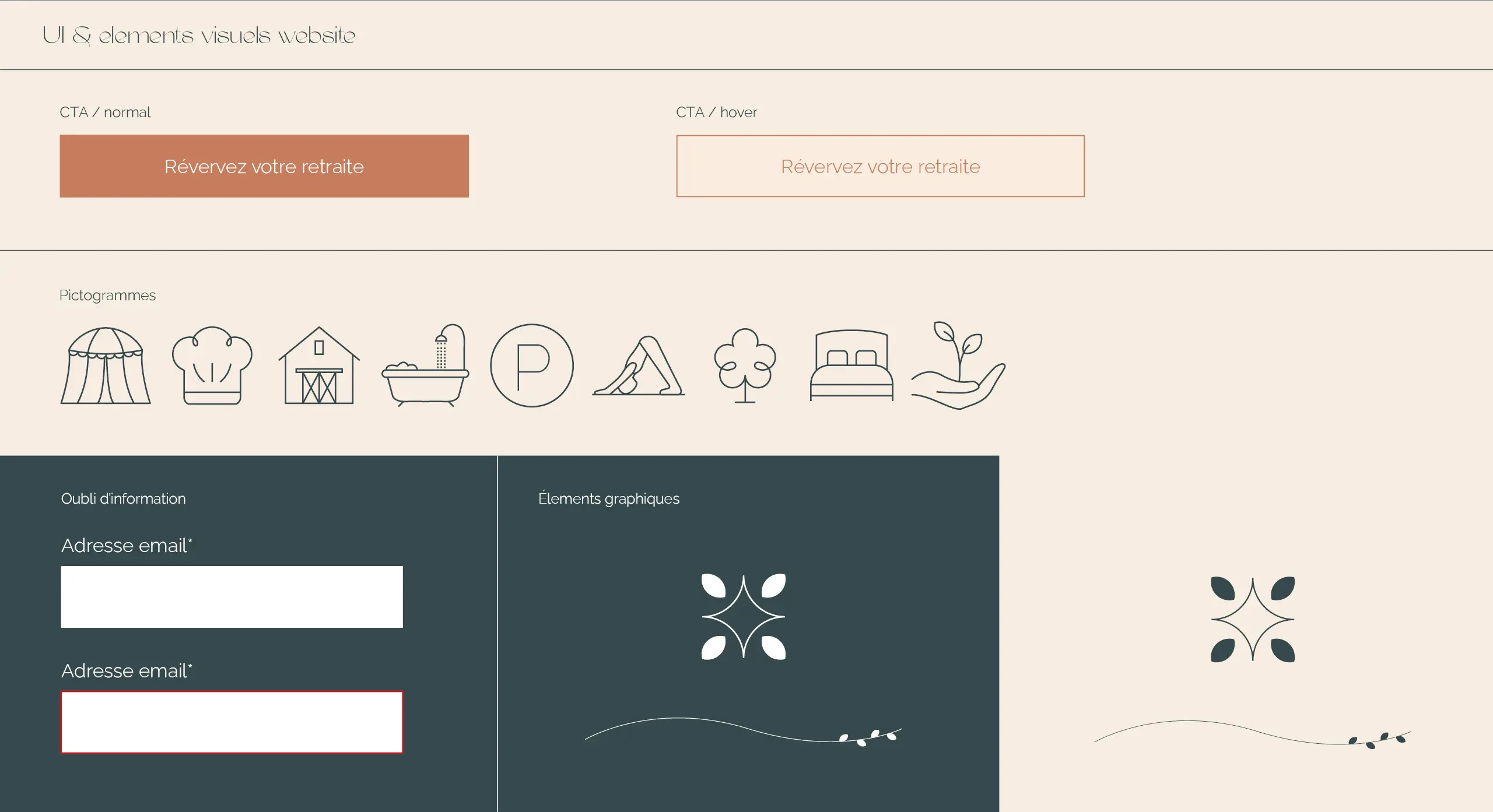Click the tent pictogram
The height and width of the screenshot is (812, 1493).
click(106, 365)
